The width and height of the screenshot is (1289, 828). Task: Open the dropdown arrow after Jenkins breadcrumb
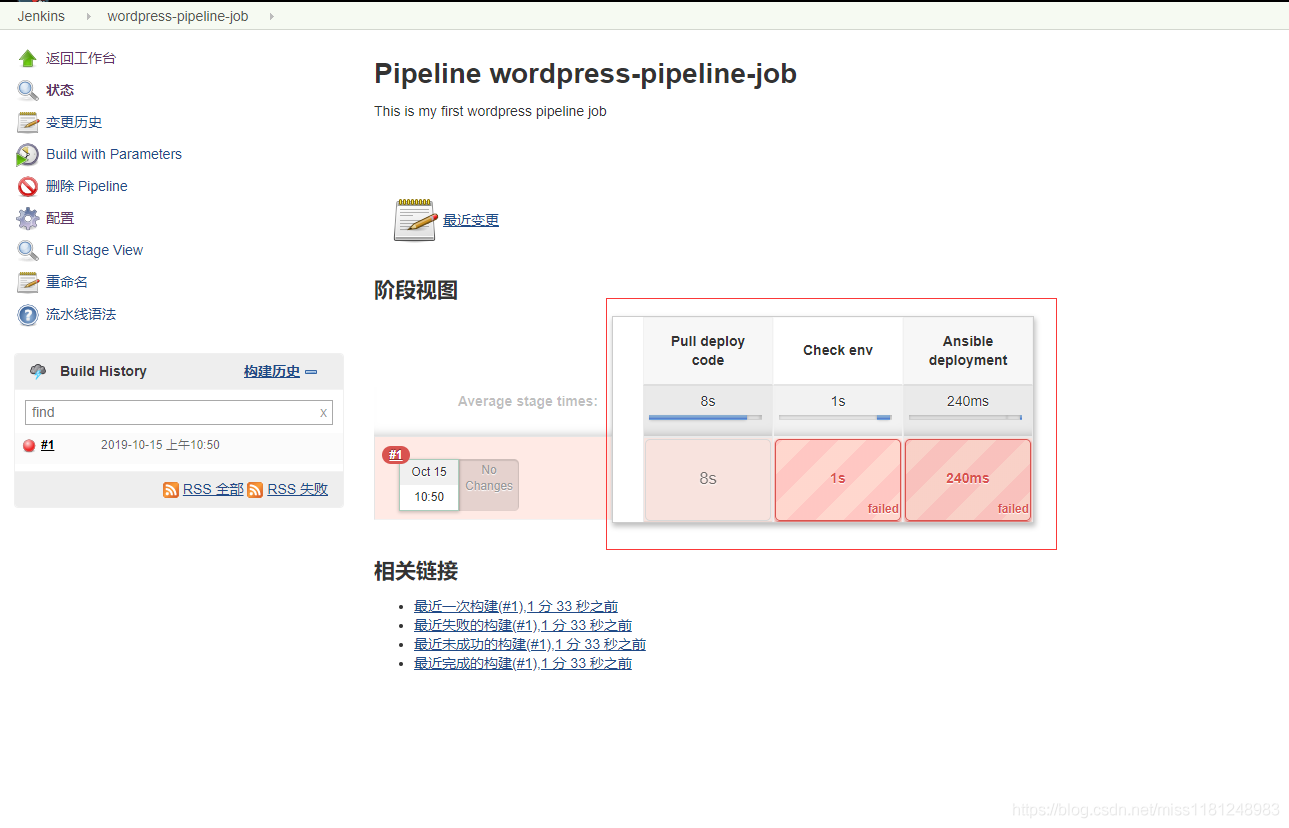[88, 16]
